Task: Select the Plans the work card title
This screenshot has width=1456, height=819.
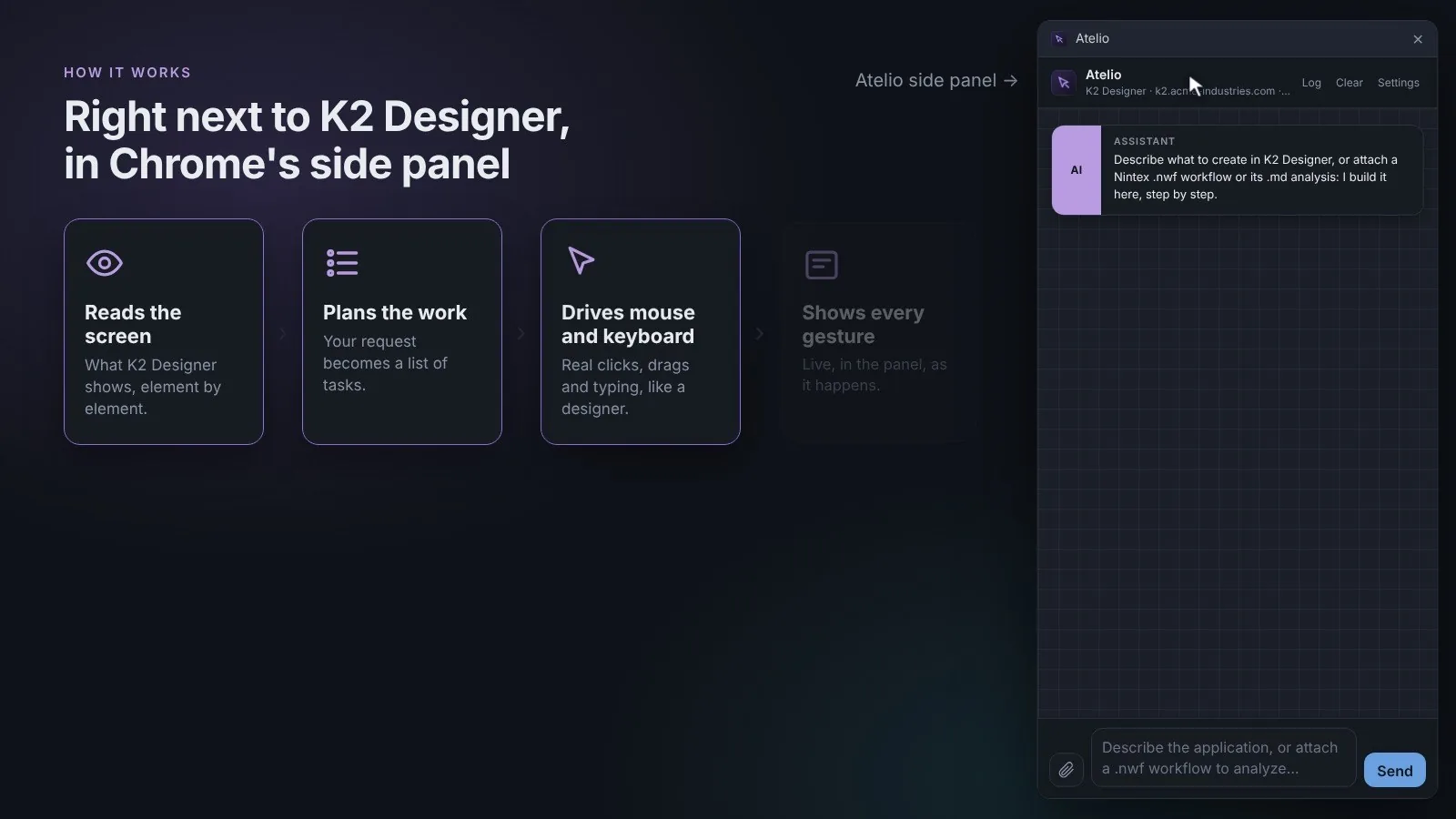Action: tap(395, 312)
